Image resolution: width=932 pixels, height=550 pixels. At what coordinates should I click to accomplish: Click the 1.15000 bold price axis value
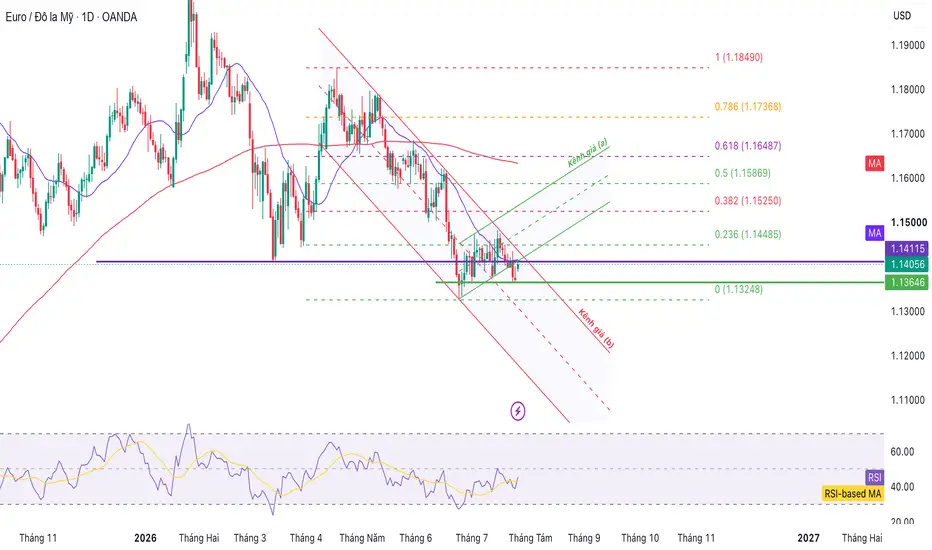[908, 222]
